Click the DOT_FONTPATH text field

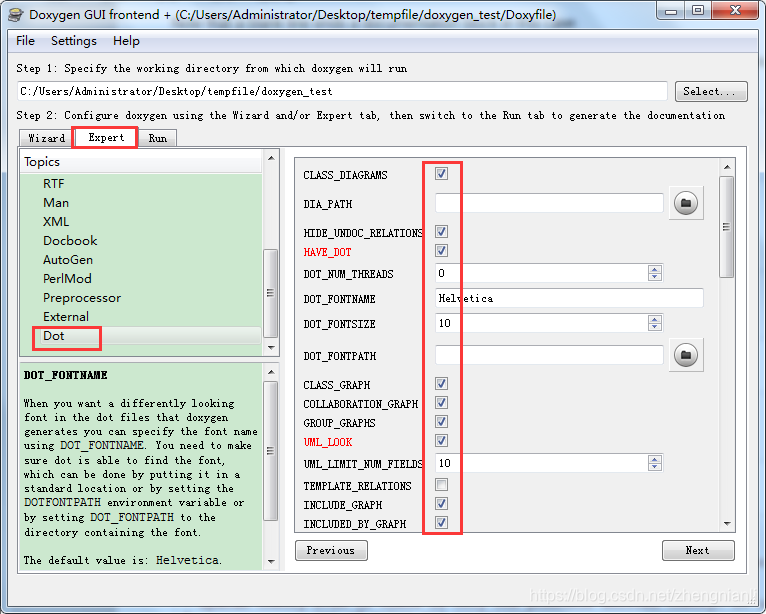click(549, 355)
